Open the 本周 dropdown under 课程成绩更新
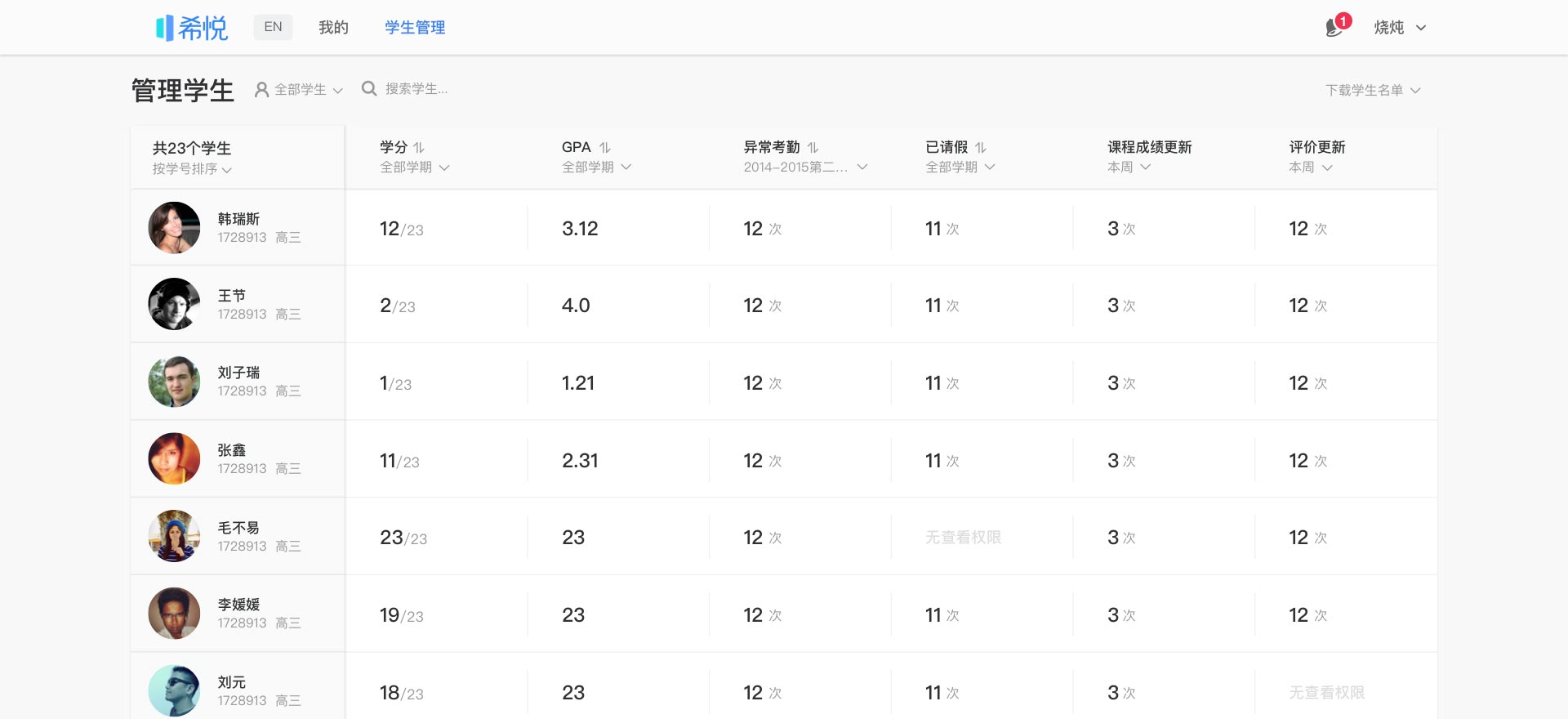Viewport: 1568px width, 719px height. (1129, 167)
